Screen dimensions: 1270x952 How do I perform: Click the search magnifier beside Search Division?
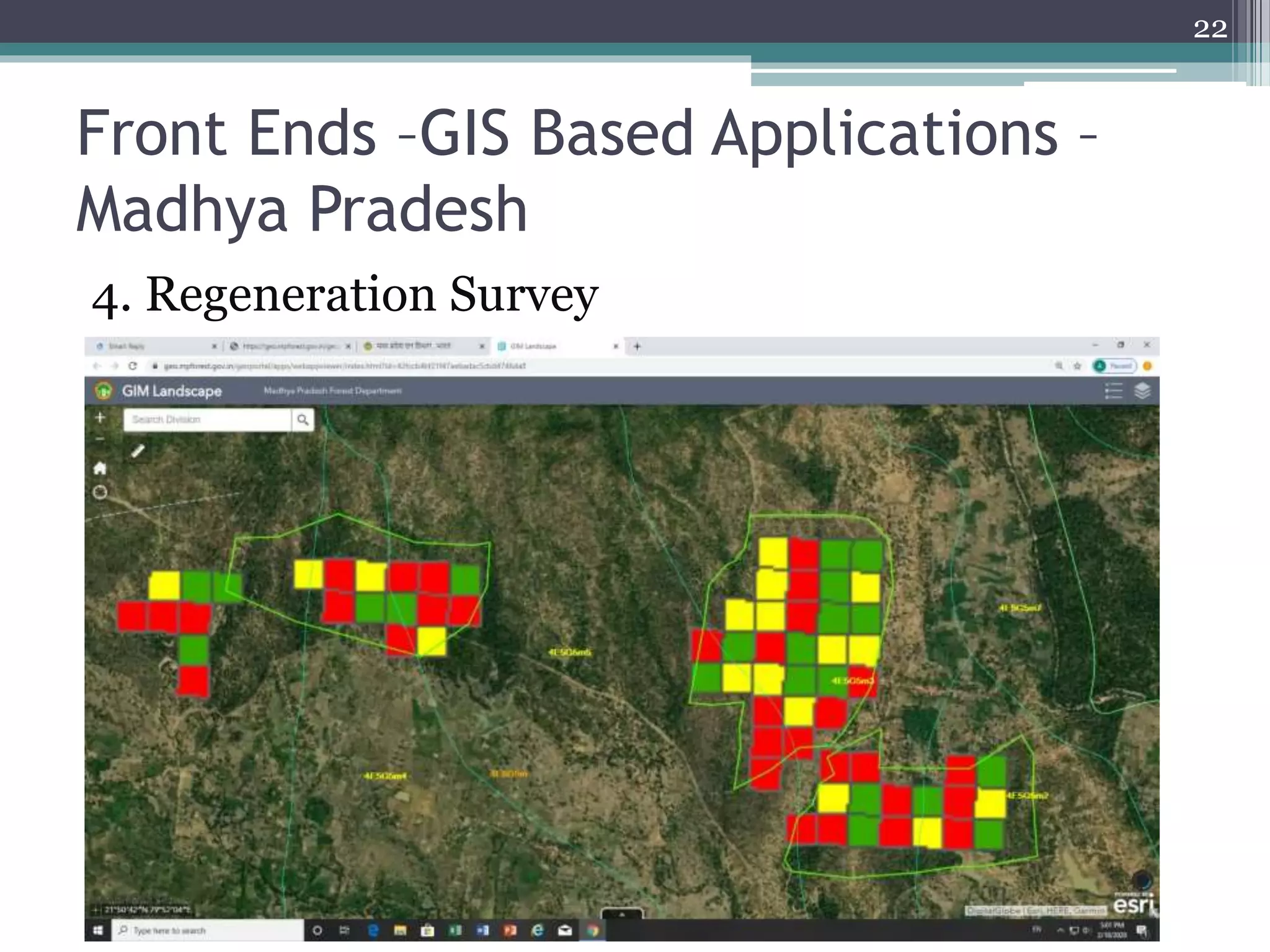click(303, 420)
